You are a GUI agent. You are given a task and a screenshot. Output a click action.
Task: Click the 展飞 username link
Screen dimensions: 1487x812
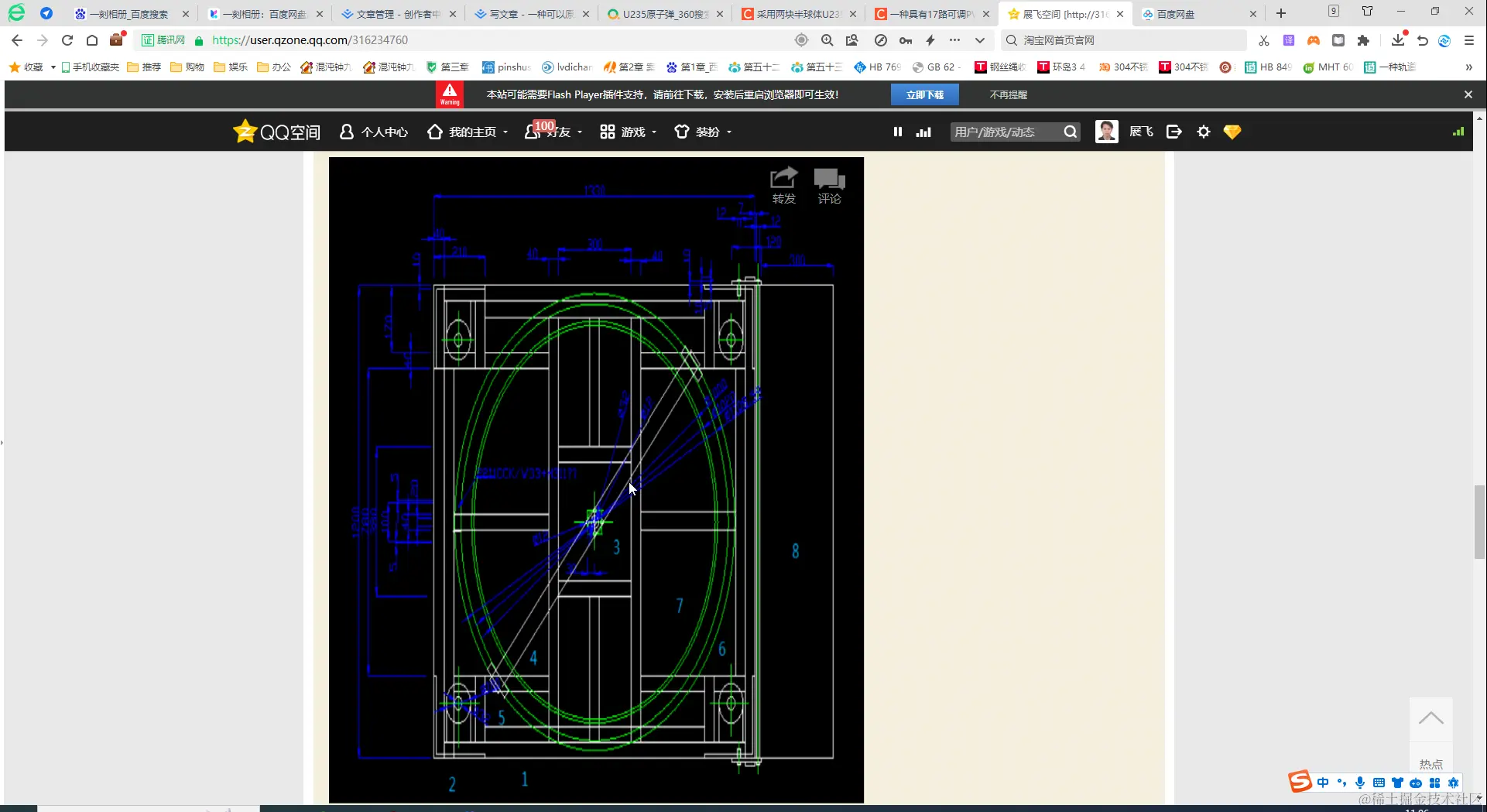[1141, 132]
